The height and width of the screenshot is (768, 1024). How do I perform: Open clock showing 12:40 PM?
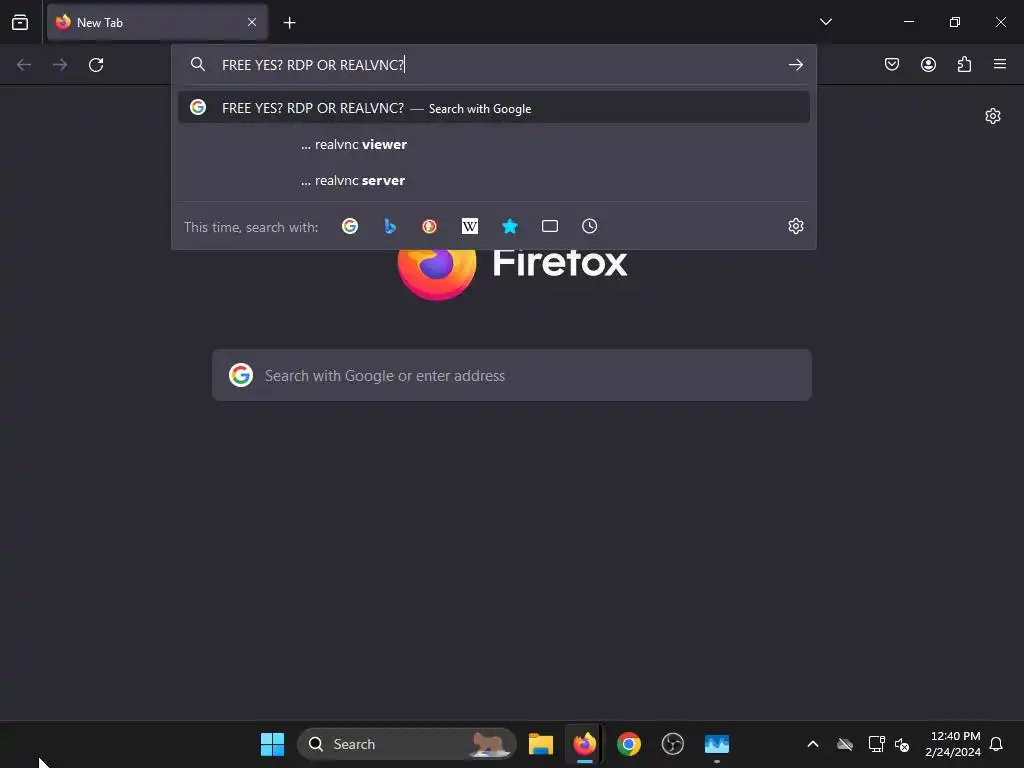[953, 744]
